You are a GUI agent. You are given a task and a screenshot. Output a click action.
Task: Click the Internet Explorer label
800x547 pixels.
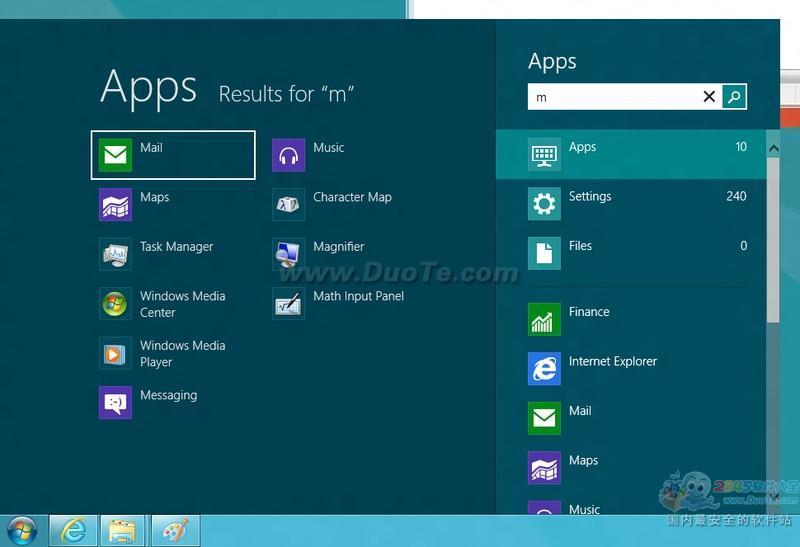point(613,361)
